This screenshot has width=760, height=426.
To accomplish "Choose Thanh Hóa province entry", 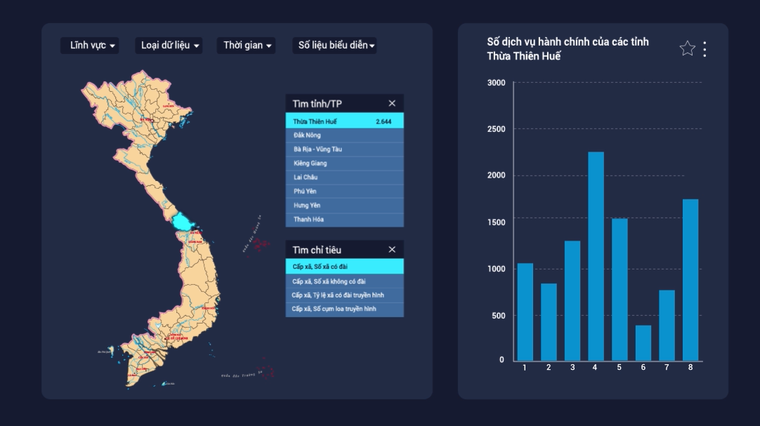I will point(344,218).
